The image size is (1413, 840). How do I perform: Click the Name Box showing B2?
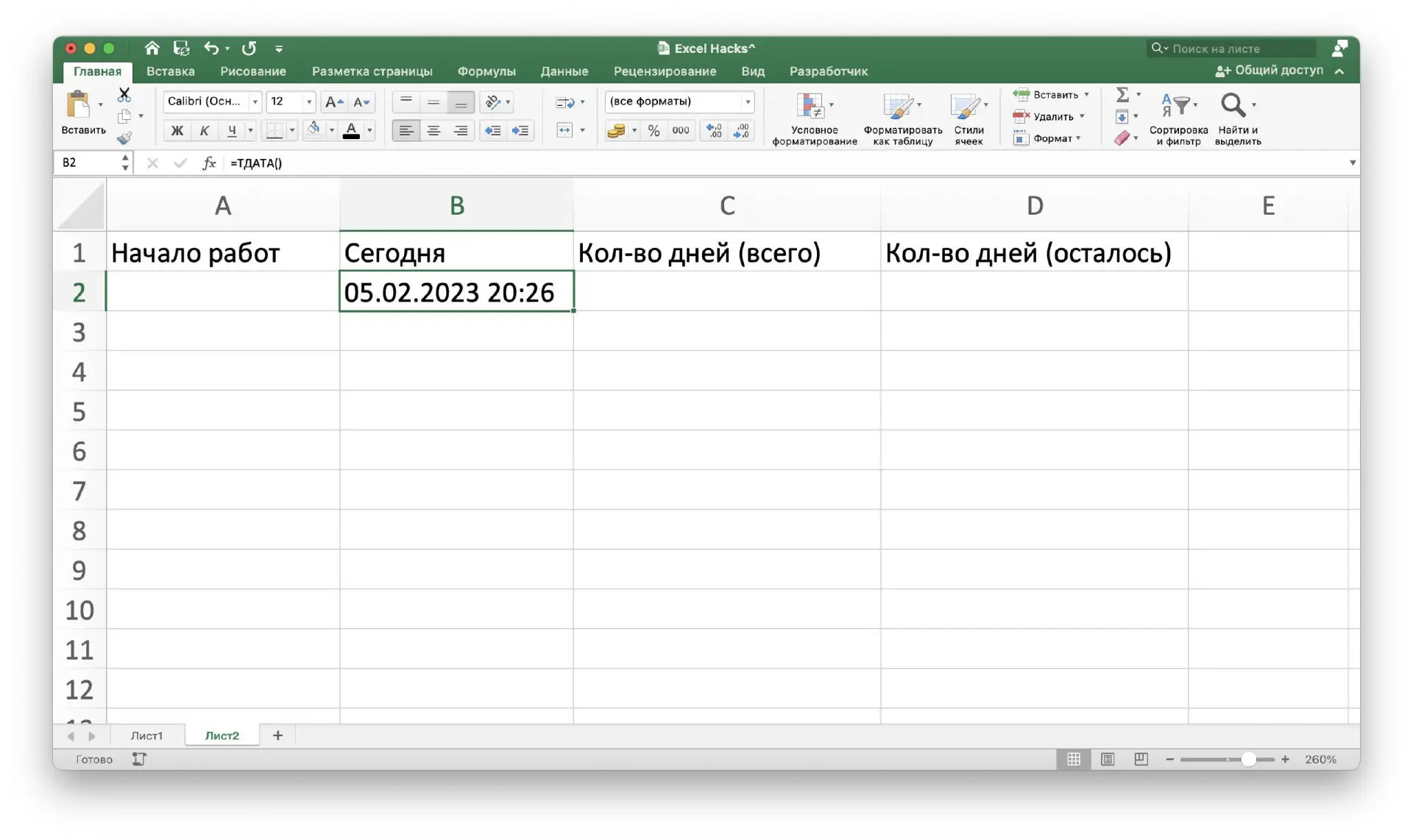87,163
